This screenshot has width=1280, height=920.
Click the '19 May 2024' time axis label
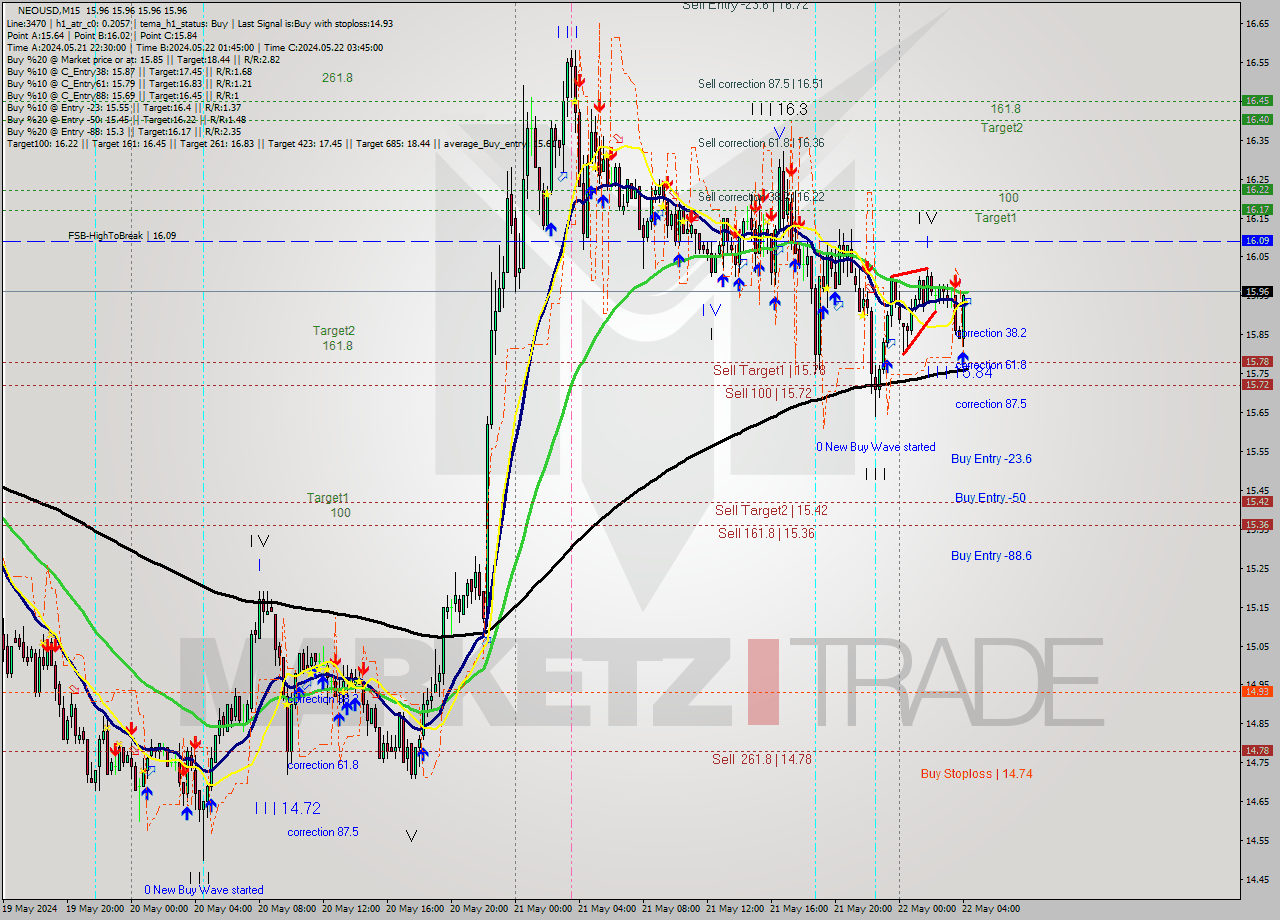pos(31,909)
